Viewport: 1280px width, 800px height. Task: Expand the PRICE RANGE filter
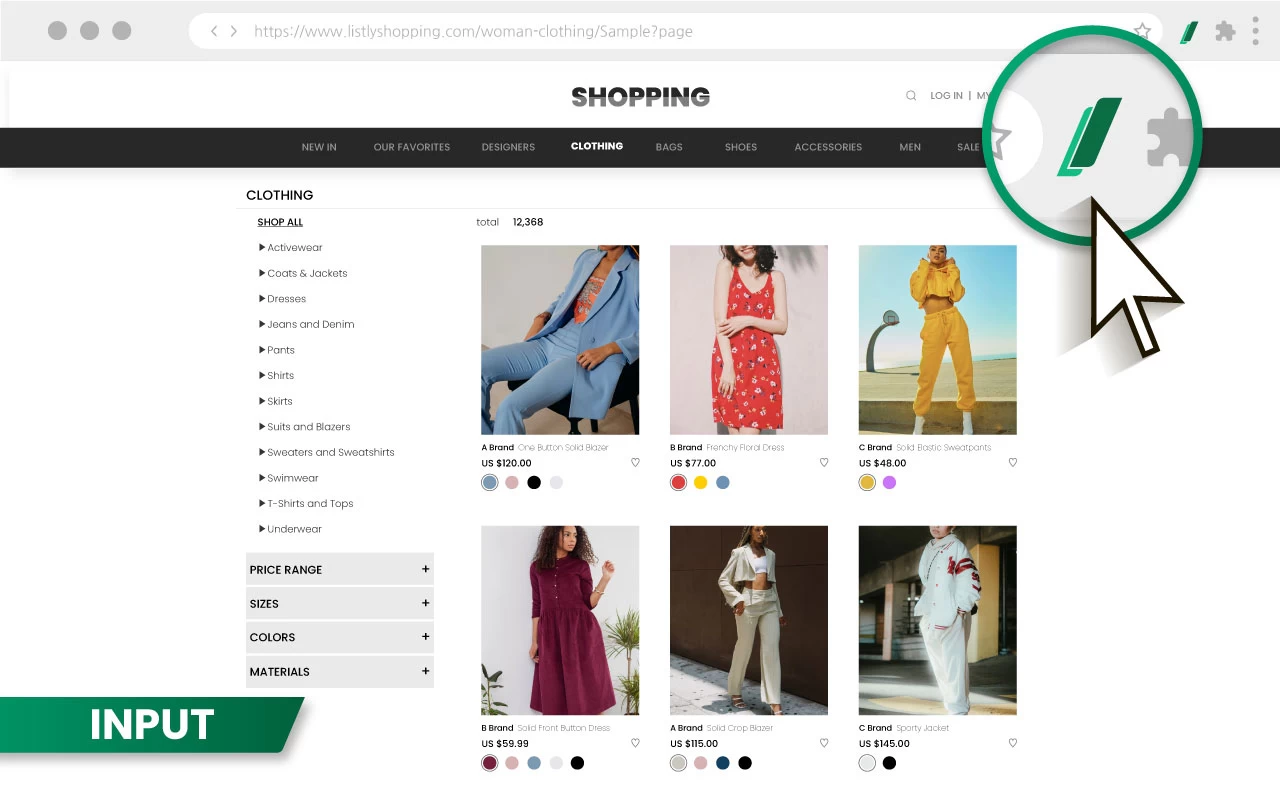340,569
